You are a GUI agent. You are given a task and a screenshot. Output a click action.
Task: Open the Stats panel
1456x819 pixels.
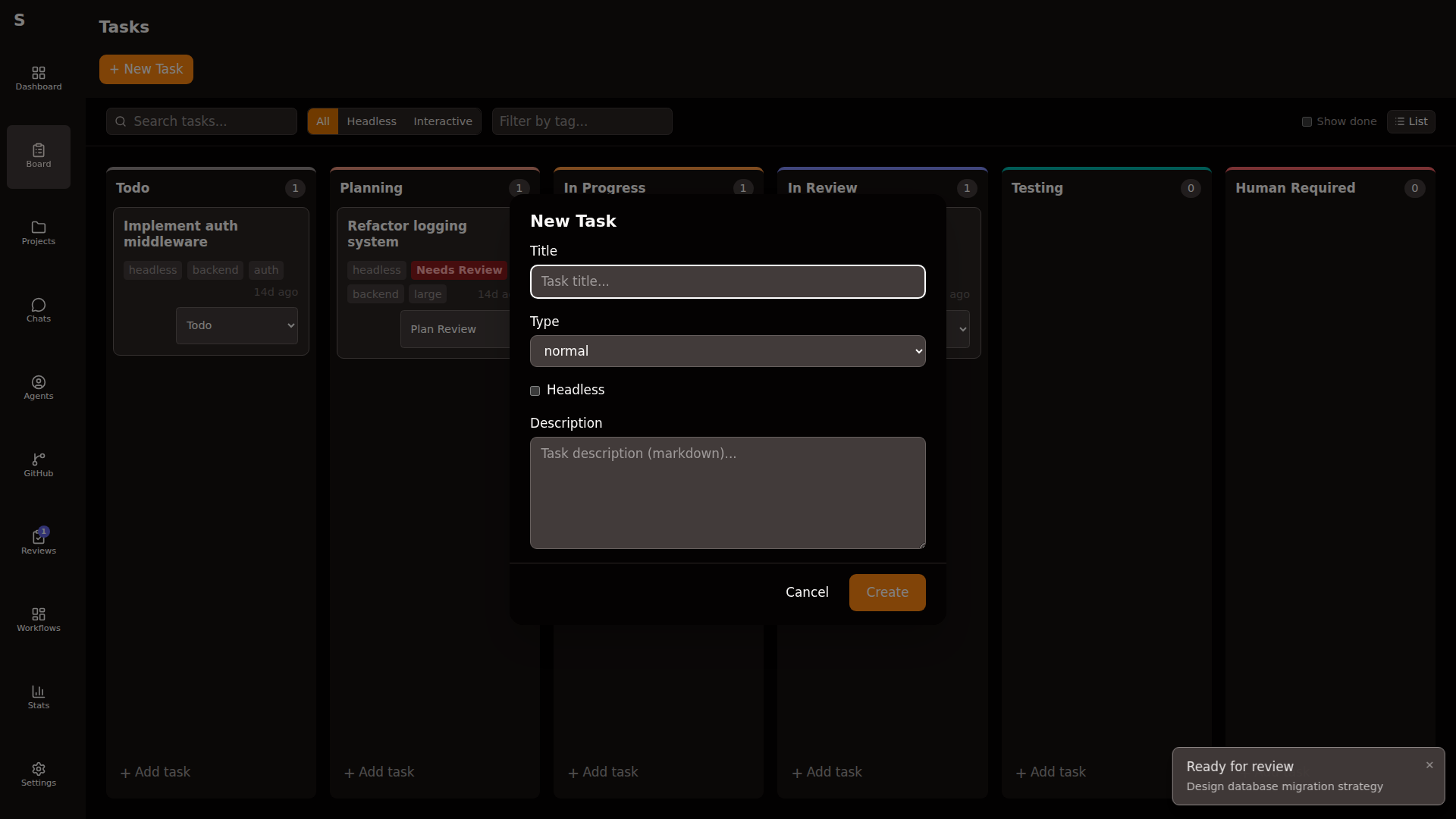click(x=38, y=697)
